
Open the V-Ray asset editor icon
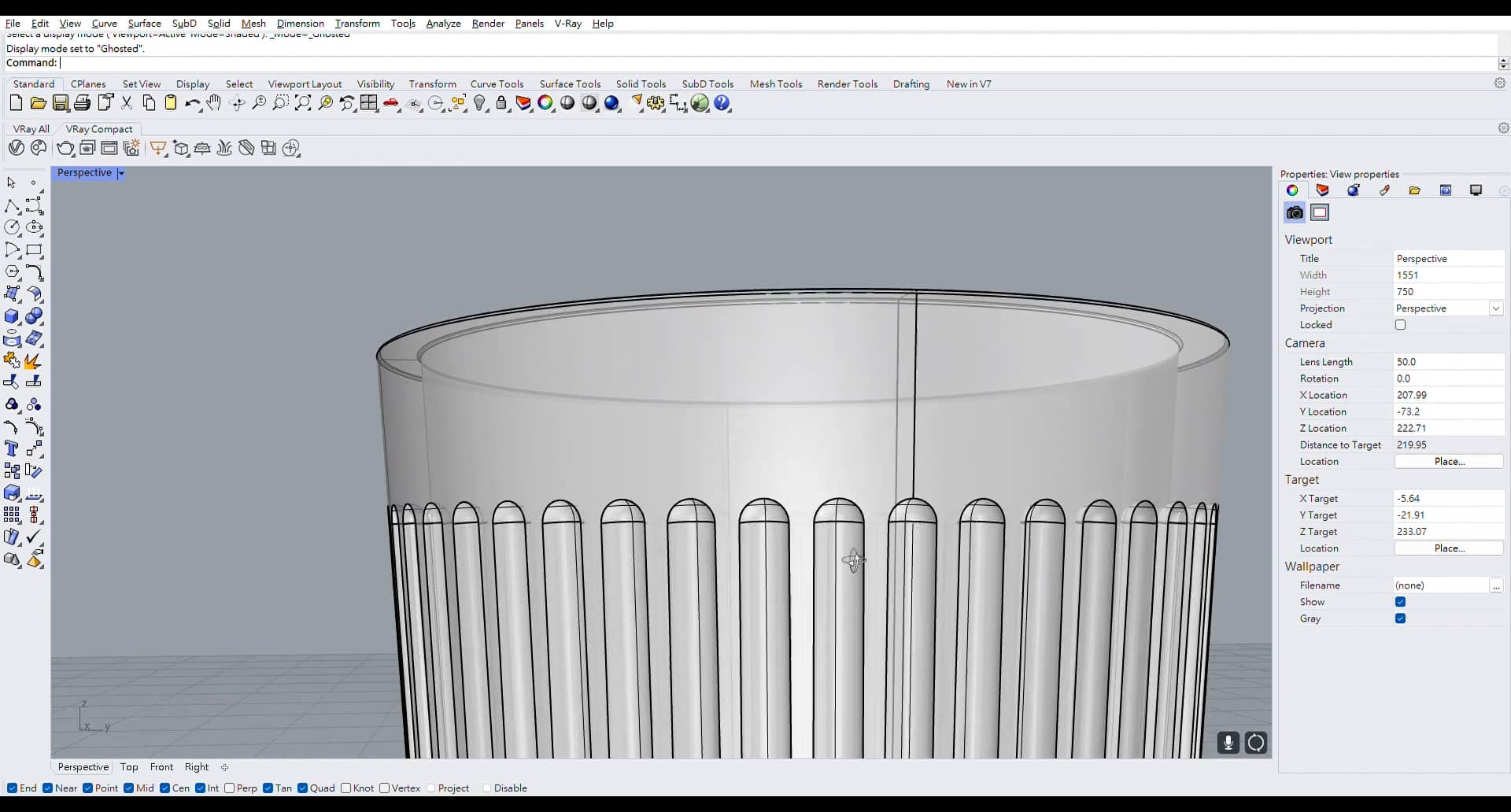pos(16,148)
